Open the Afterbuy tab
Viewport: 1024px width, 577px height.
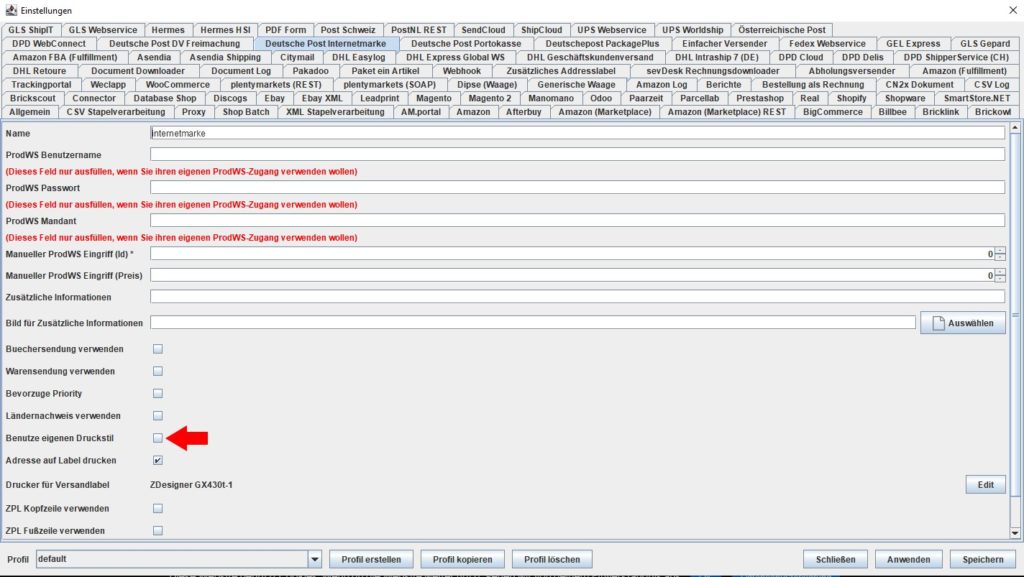tap(523, 112)
